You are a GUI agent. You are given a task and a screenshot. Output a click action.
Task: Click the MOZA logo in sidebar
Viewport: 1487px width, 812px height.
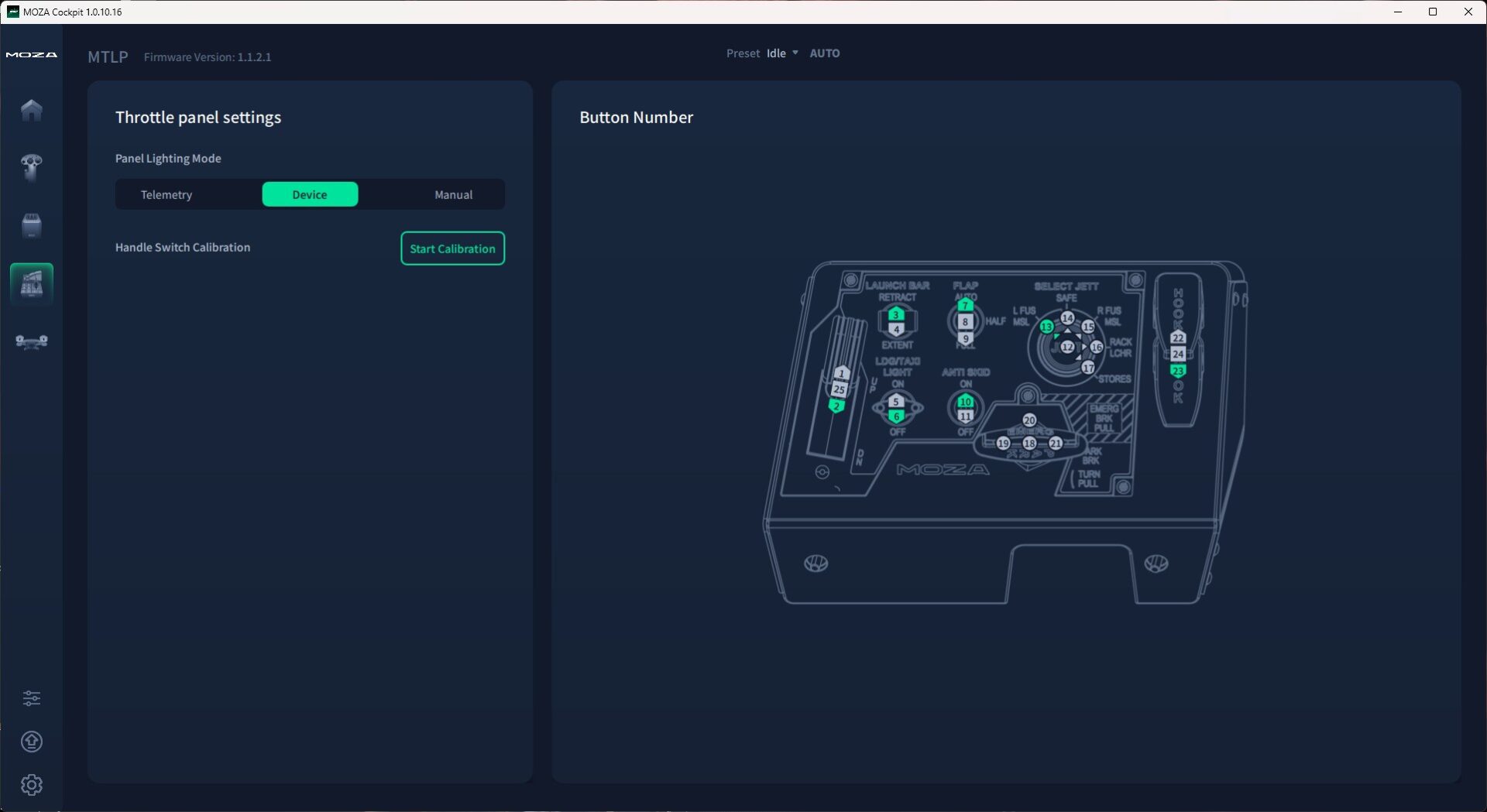tap(32, 55)
